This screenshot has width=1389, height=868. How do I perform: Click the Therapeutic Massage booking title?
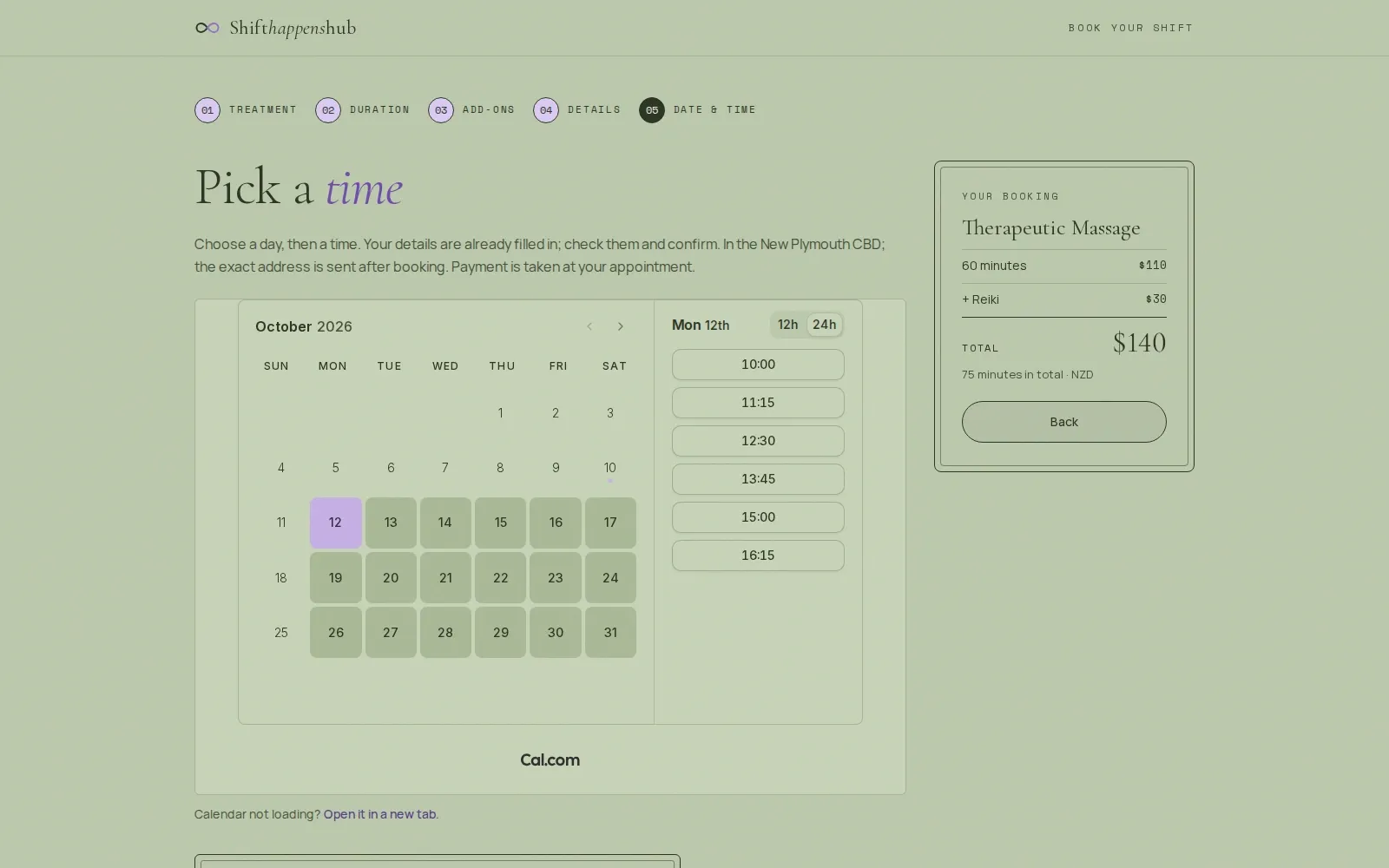[1050, 228]
